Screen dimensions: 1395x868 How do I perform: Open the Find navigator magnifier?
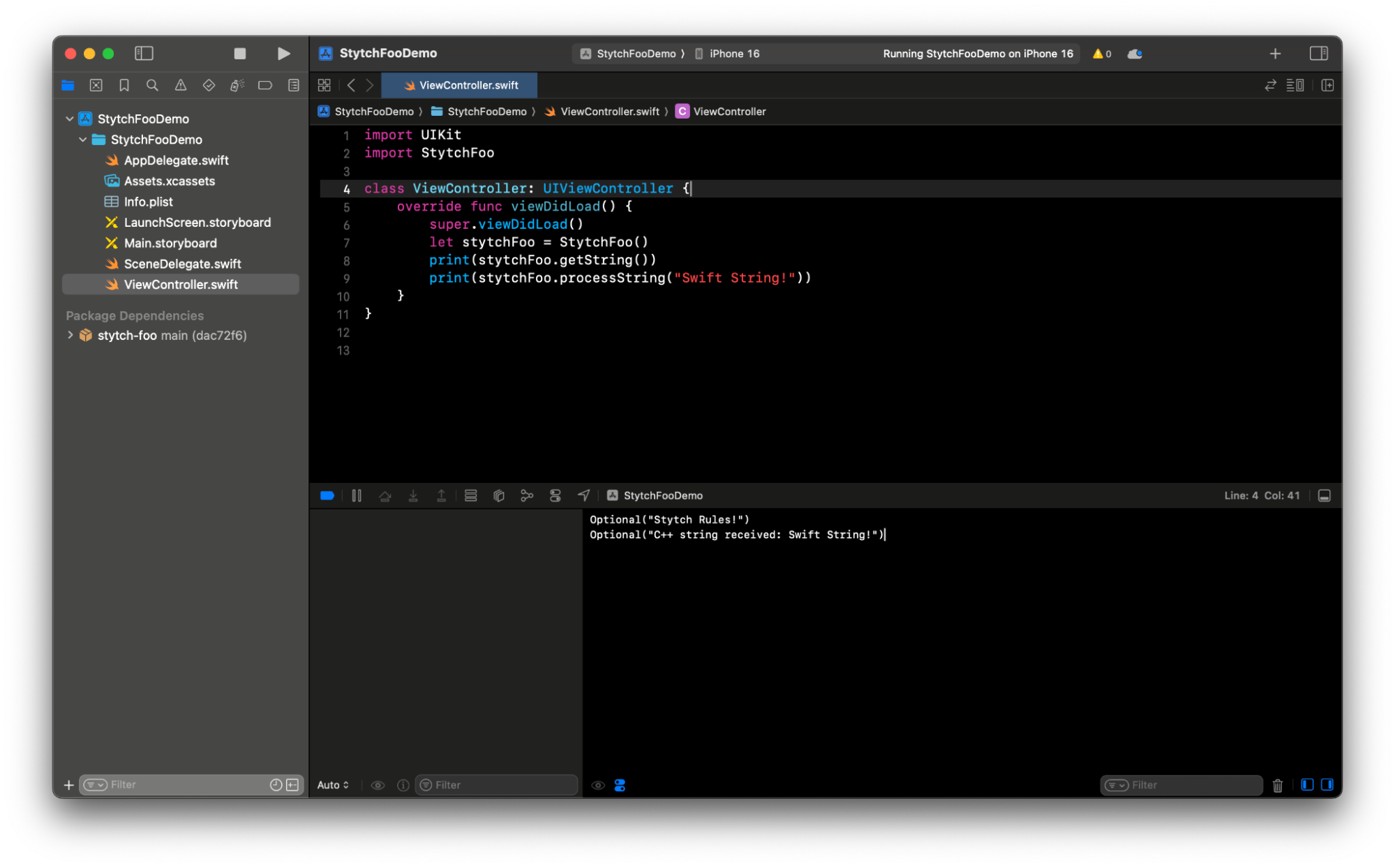152,85
